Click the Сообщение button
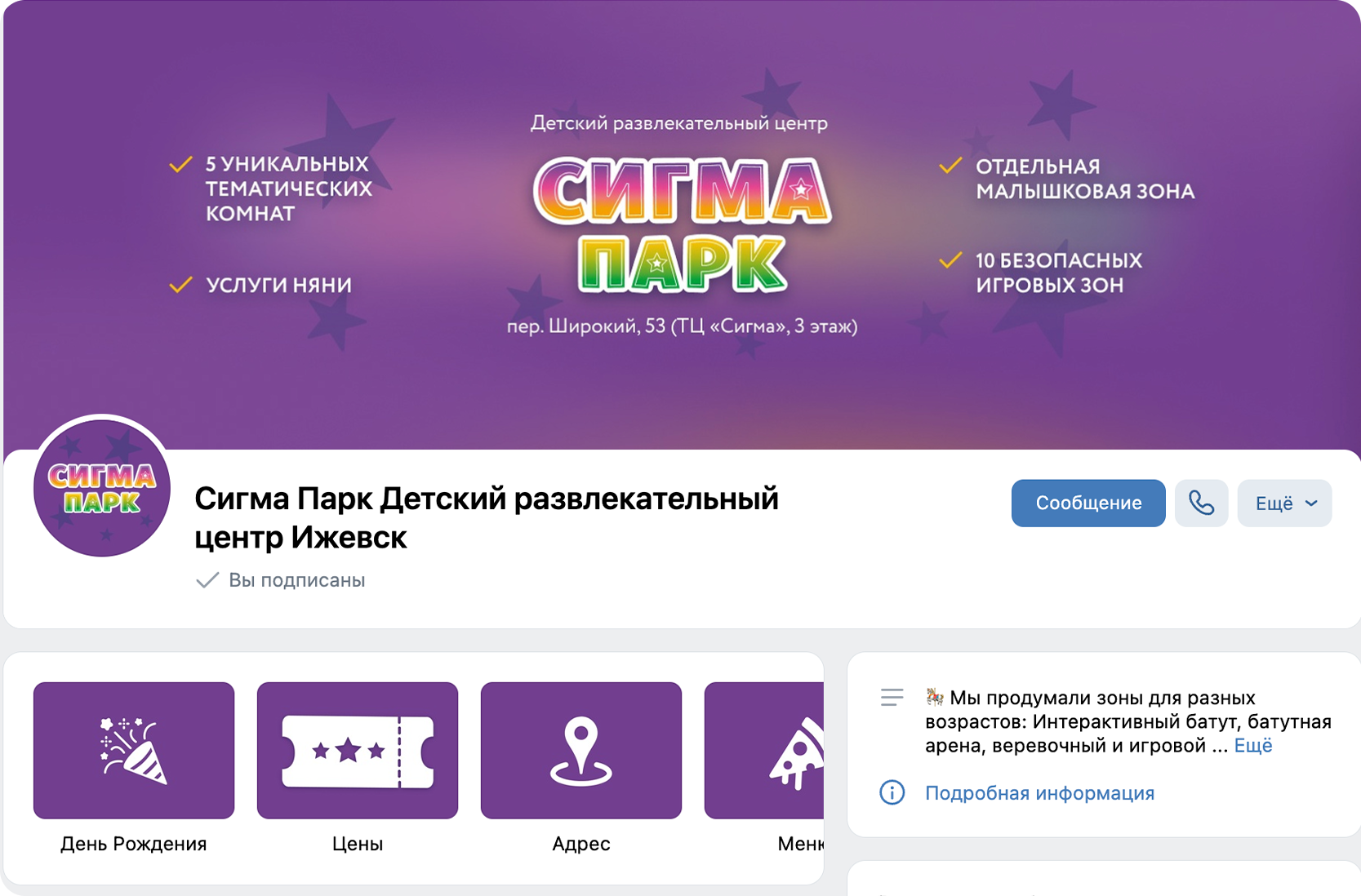Image resolution: width=1361 pixels, height=896 pixels. point(1088,503)
